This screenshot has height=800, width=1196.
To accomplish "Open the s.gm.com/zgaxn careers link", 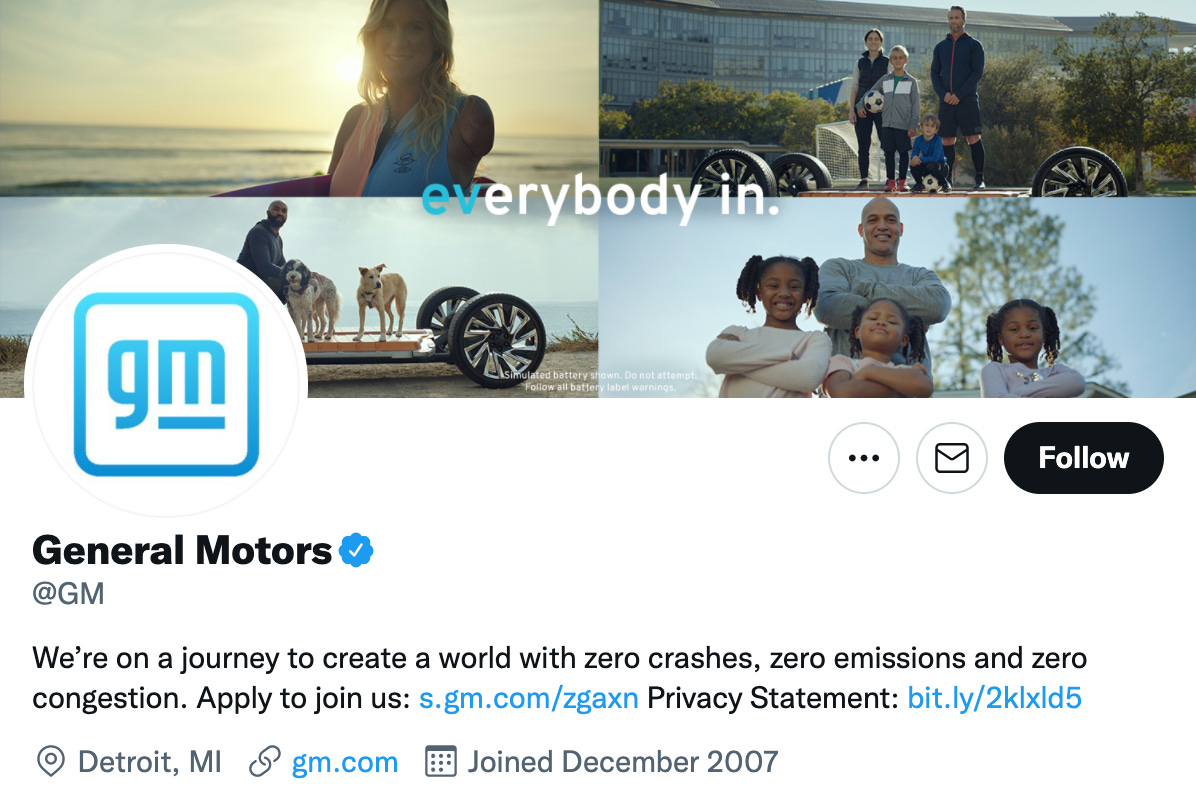I will [x=529, y=698].
